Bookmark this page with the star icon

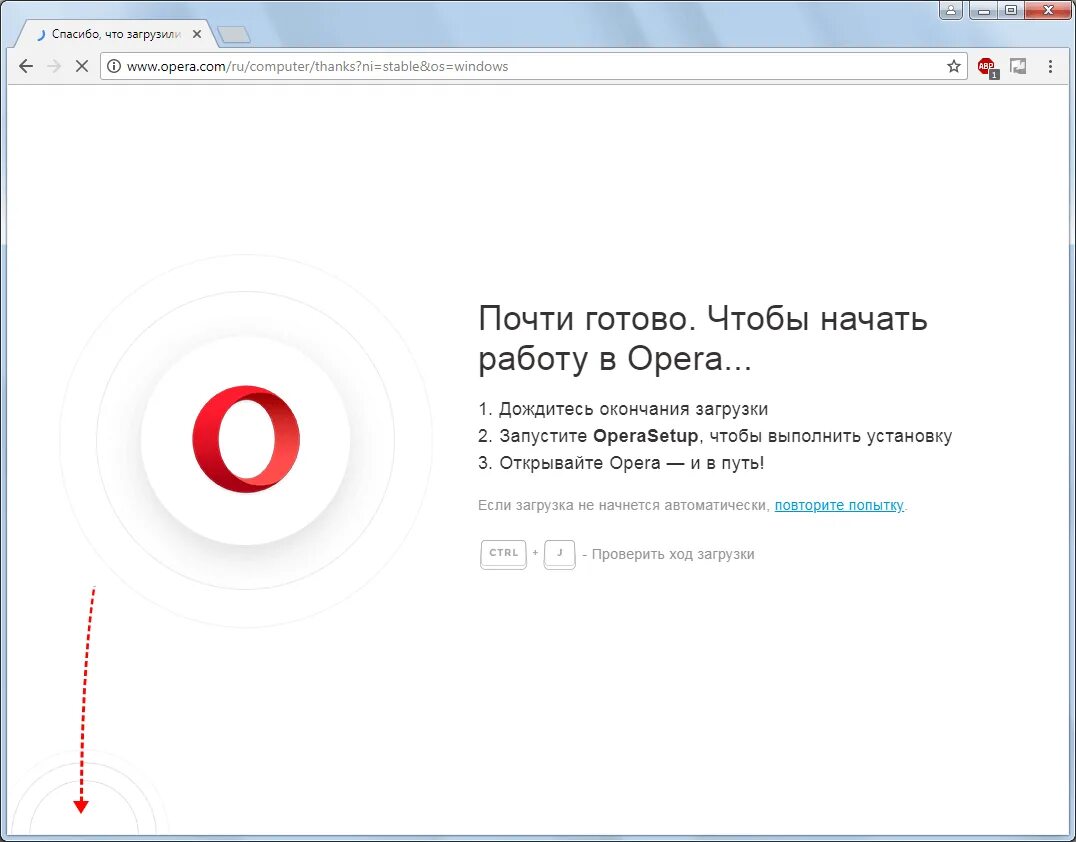953,67
